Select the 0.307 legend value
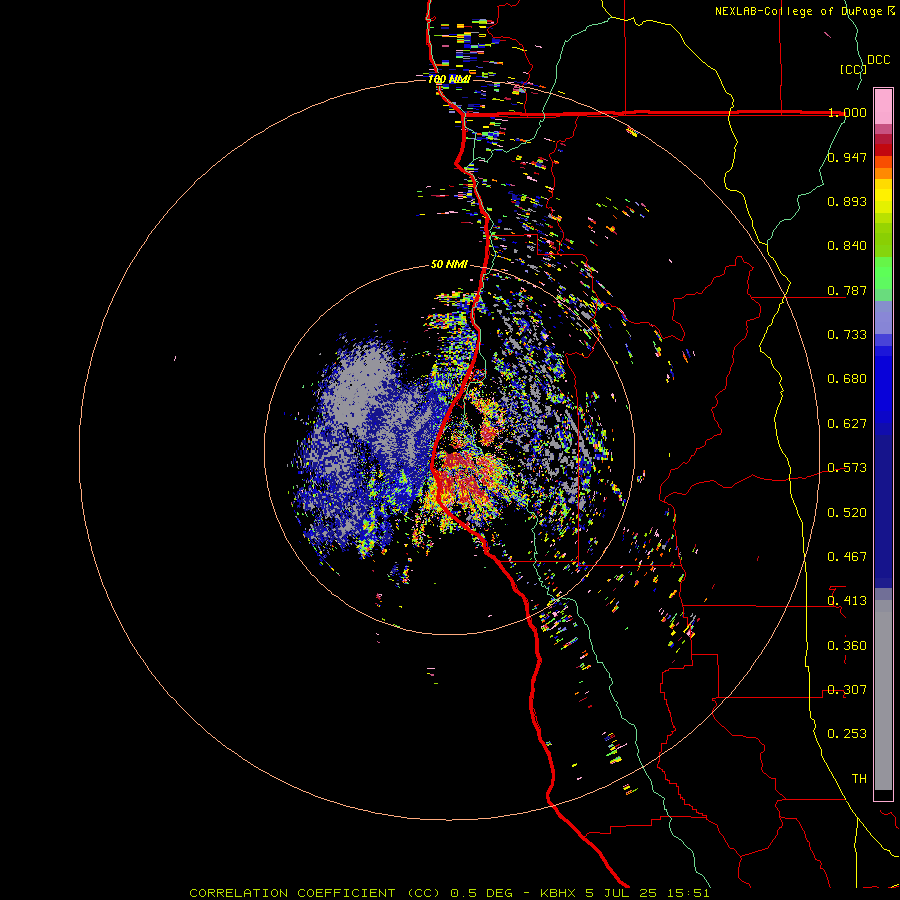Screen dimensions: 900x900 pos(847,690)
